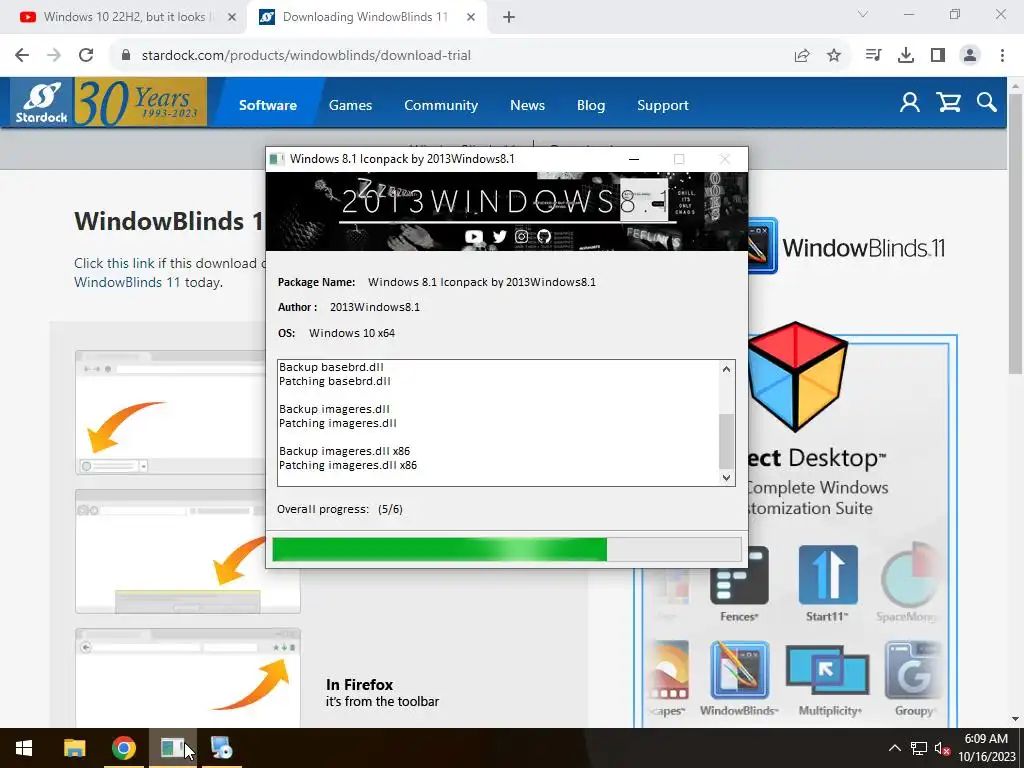Open the fifth taskbar app icon
This screenshot has width=1024, height=768.
click(221, 748)
